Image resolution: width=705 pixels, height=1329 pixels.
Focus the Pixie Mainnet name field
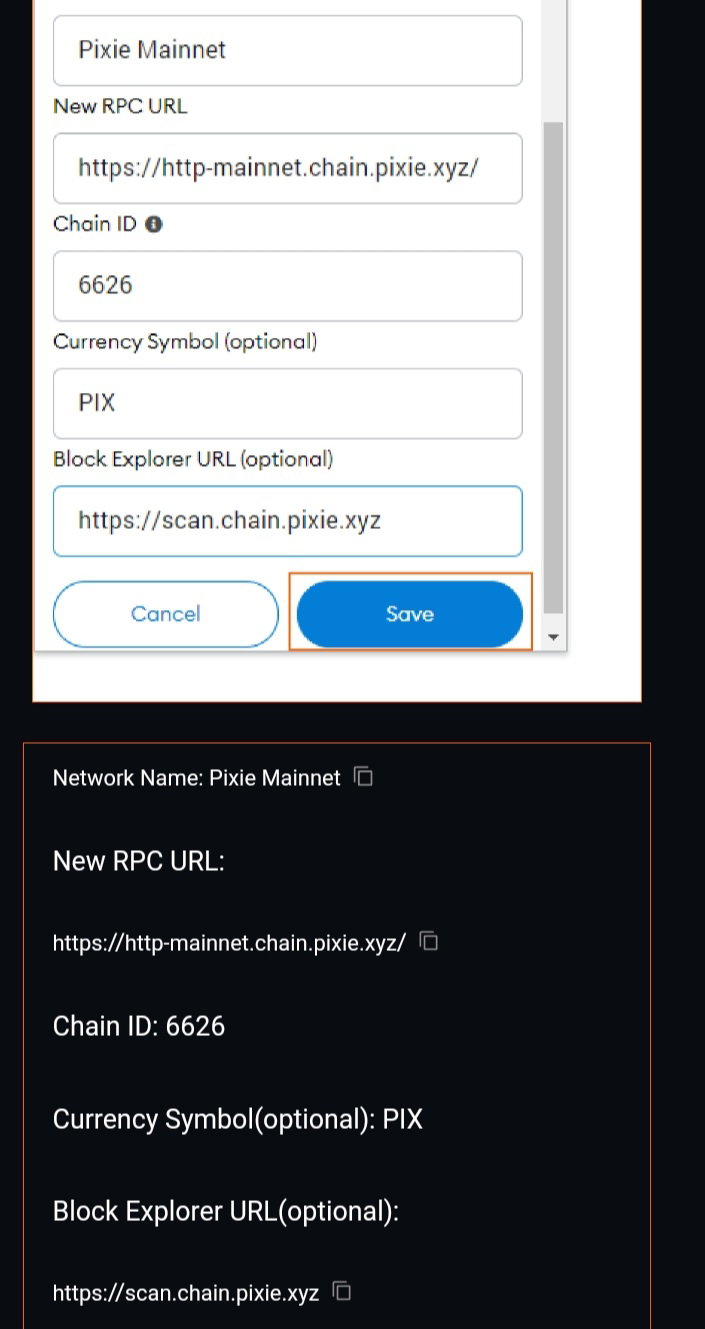click(288, 50)
